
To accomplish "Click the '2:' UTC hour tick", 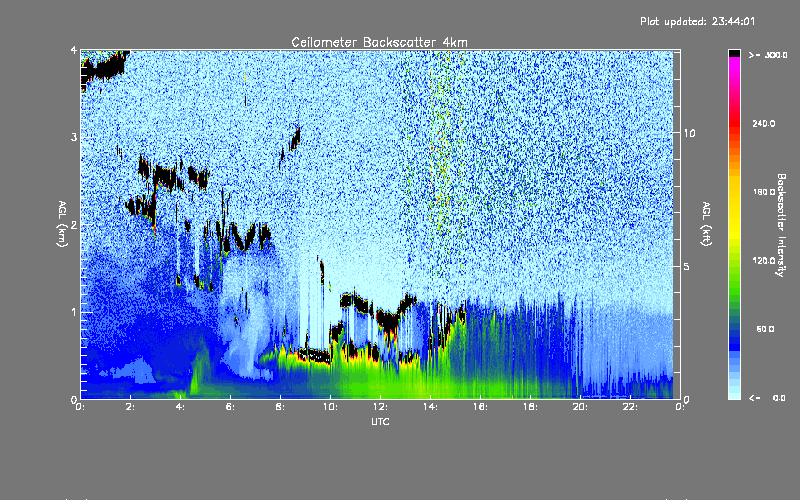I will tap(130, 407).
